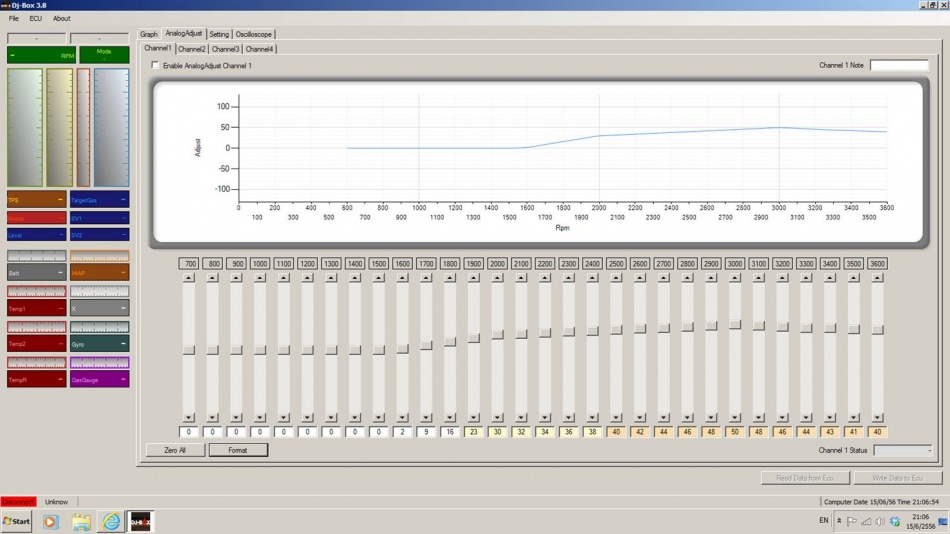The image size is (950, 534).
Task: Select the Channel2 tab
Action: pyautogui.click(x=191, y=49)
